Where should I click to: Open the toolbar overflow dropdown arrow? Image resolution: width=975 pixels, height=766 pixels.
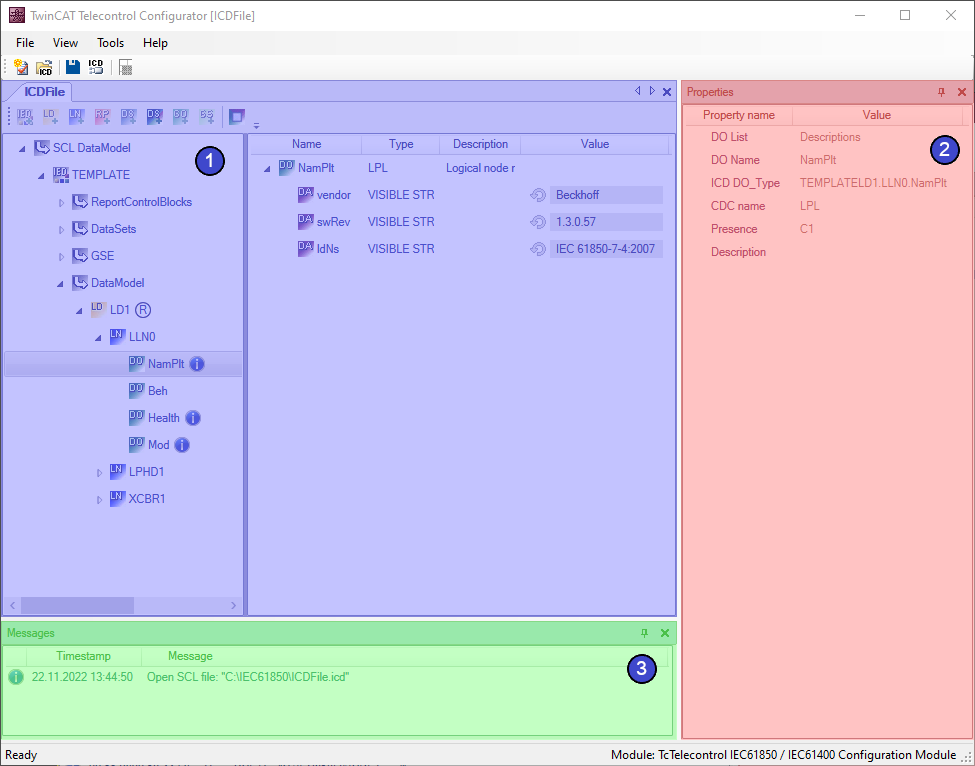(256, 126)
